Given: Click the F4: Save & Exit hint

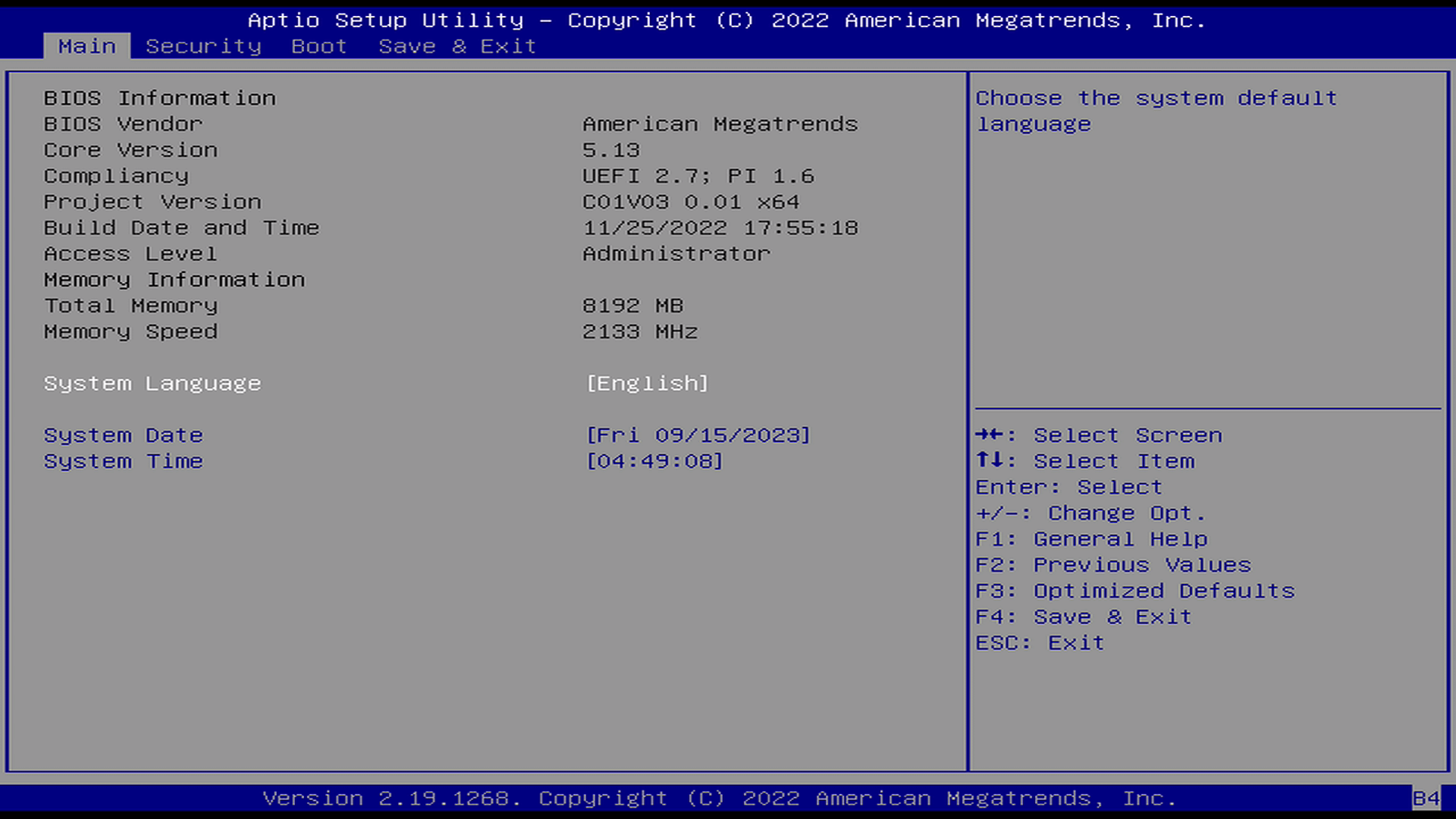Looking at the screenshot, I should (1084, 617).
